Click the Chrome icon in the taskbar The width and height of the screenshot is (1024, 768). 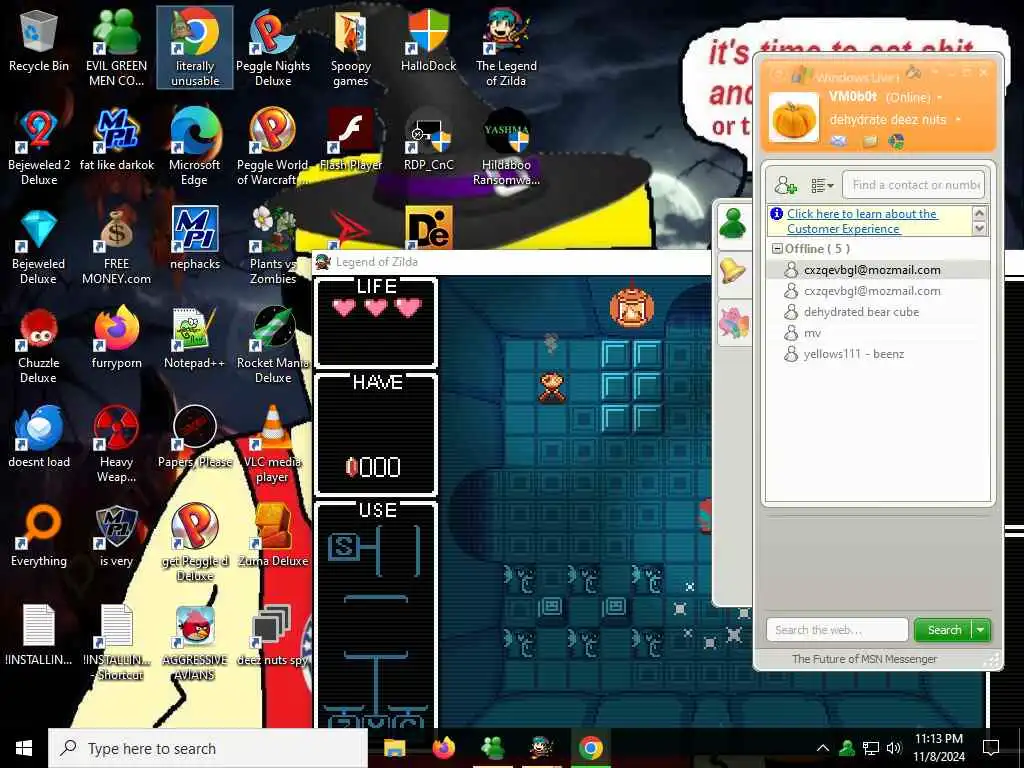590,748
